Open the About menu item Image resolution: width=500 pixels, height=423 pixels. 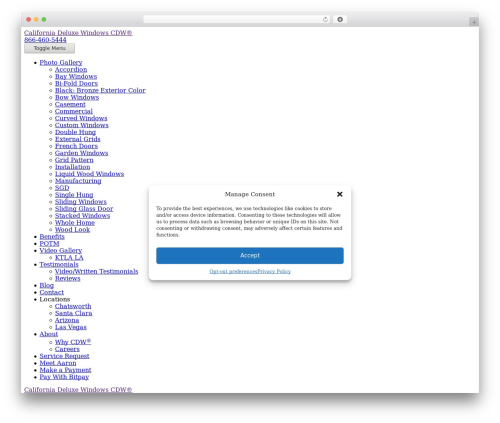coord(49,334)
